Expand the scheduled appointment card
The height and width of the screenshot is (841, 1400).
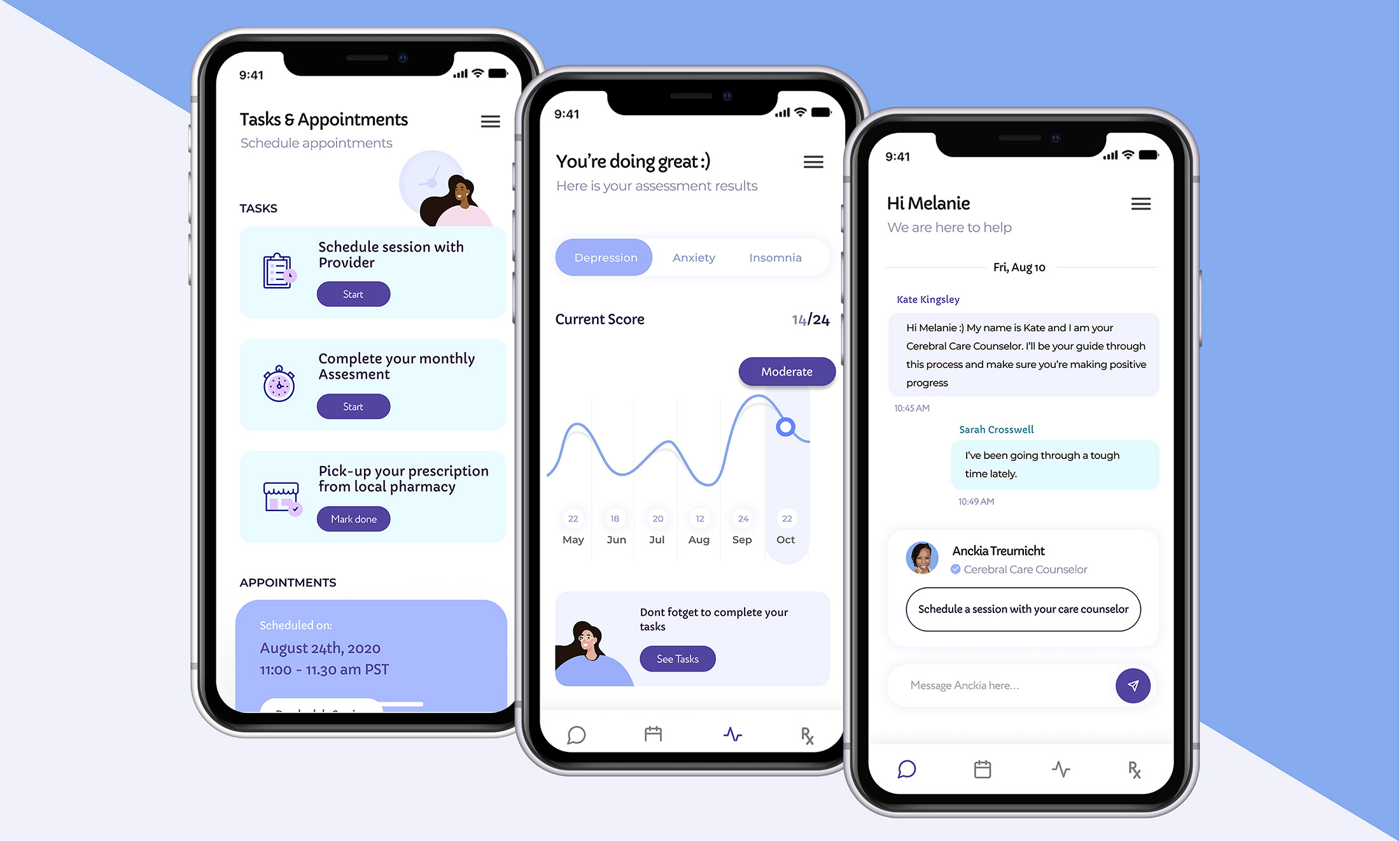370,670
